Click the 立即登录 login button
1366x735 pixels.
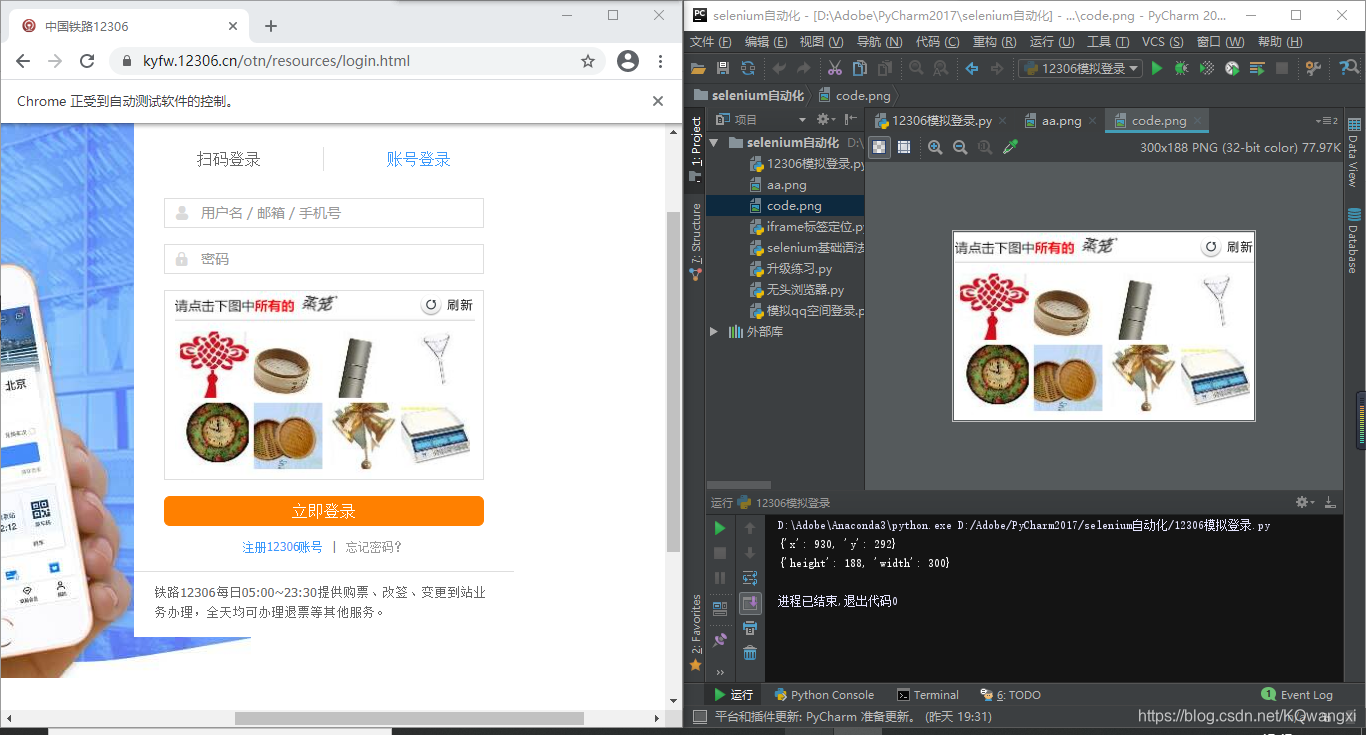pyautogui.click(x=323, y=511)
